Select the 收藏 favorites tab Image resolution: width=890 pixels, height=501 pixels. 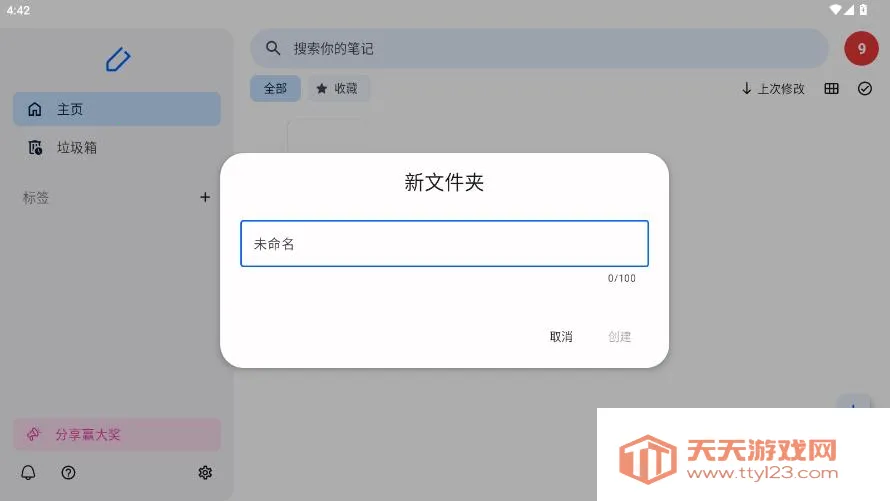click(338, 89)
